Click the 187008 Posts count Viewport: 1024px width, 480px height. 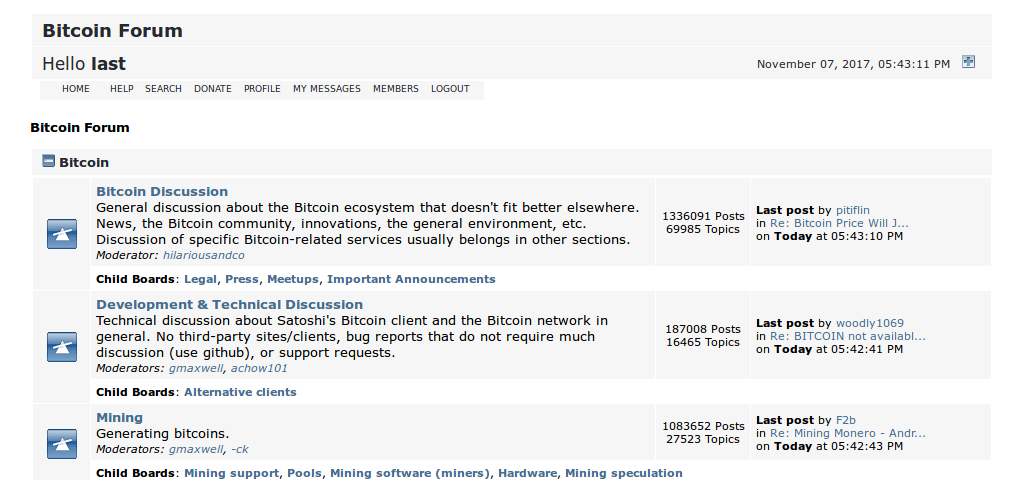point(703,329)
